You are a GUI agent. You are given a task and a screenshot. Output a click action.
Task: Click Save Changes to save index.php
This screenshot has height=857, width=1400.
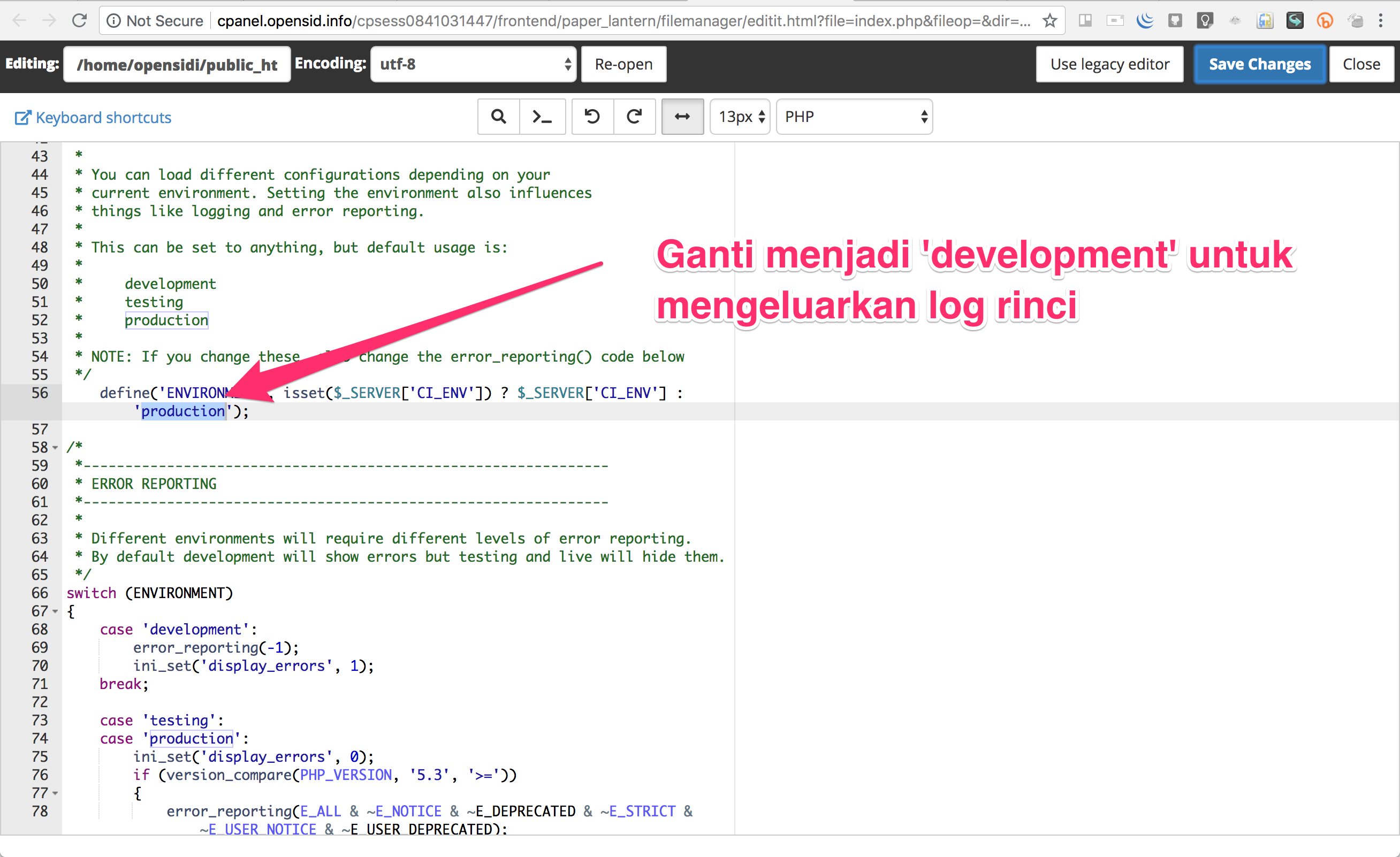1259,64
